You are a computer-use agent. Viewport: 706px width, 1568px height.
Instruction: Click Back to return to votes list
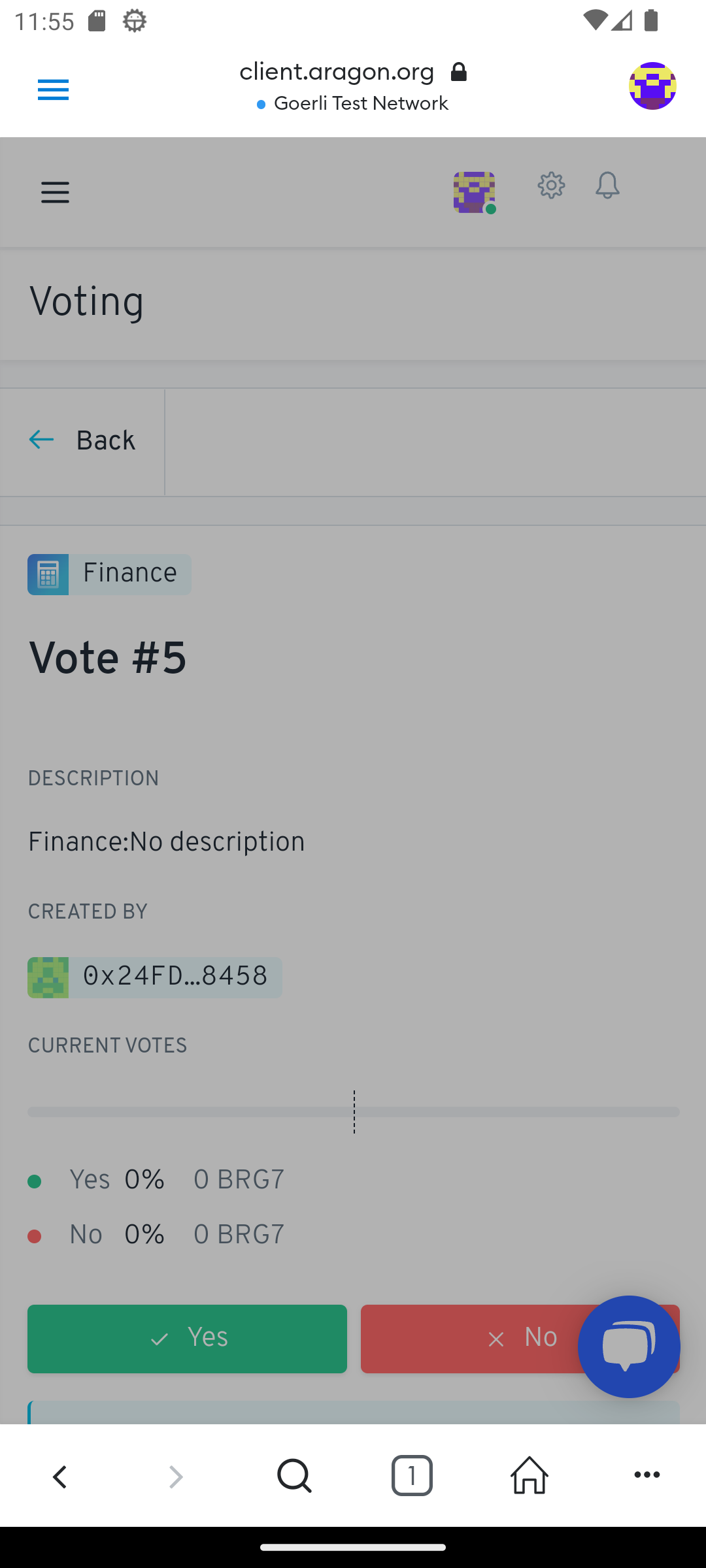[83, 441]
